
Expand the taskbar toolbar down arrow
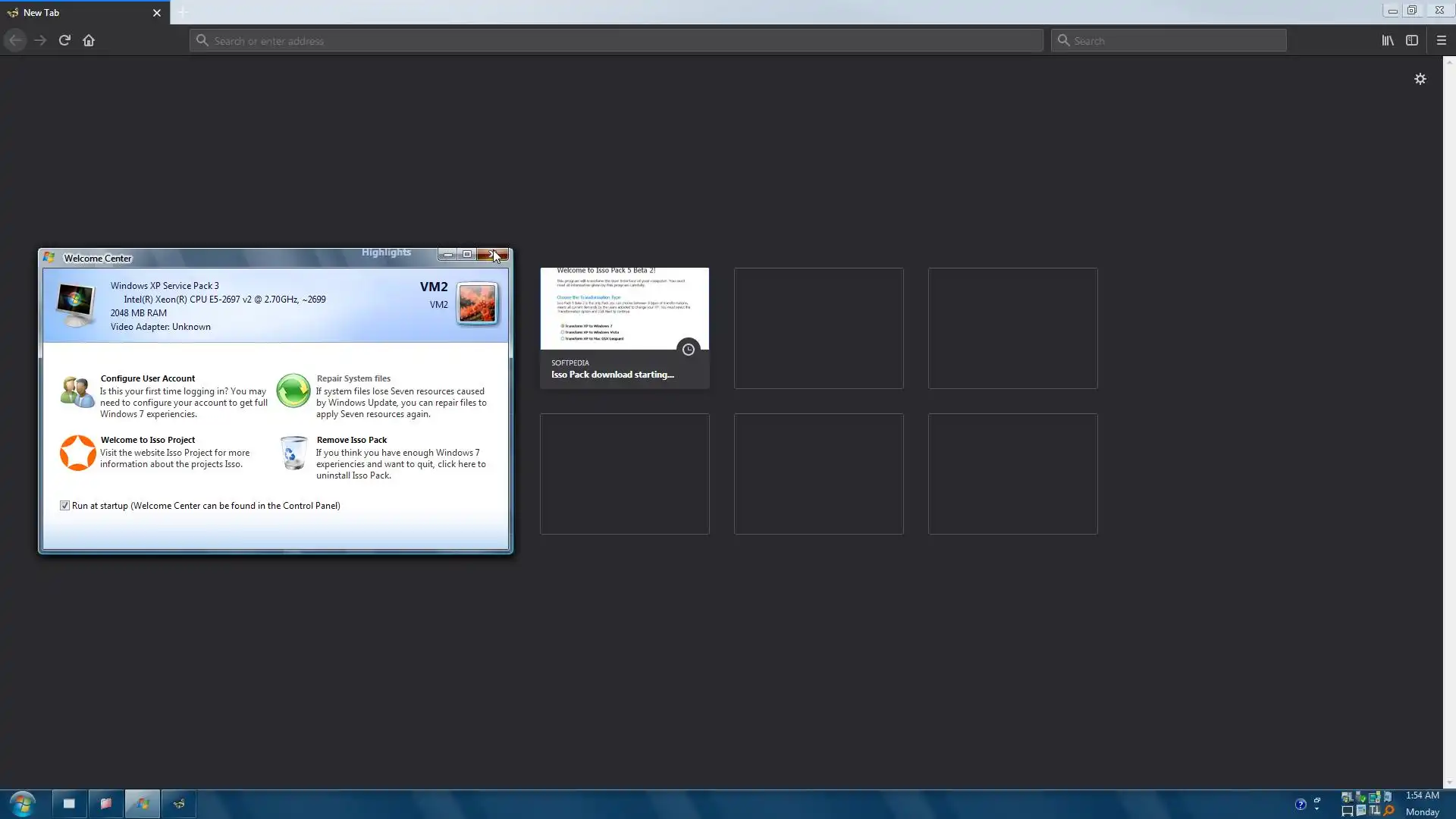(x=1316, y=810)
